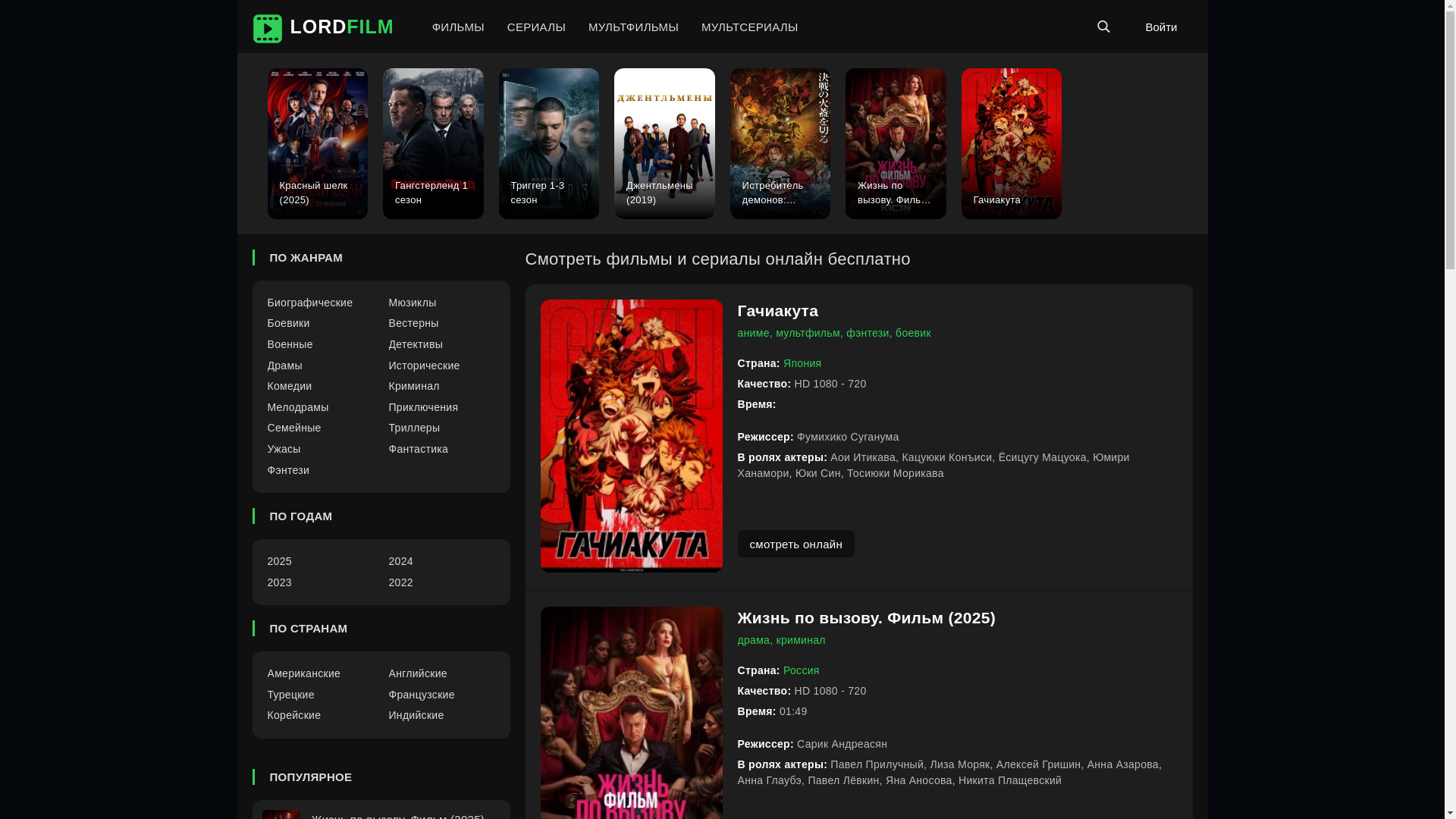Open the МУЛЬТФИЛЬМЫ menu
This screenshot has width=1456, height=819.
[633, 27]
